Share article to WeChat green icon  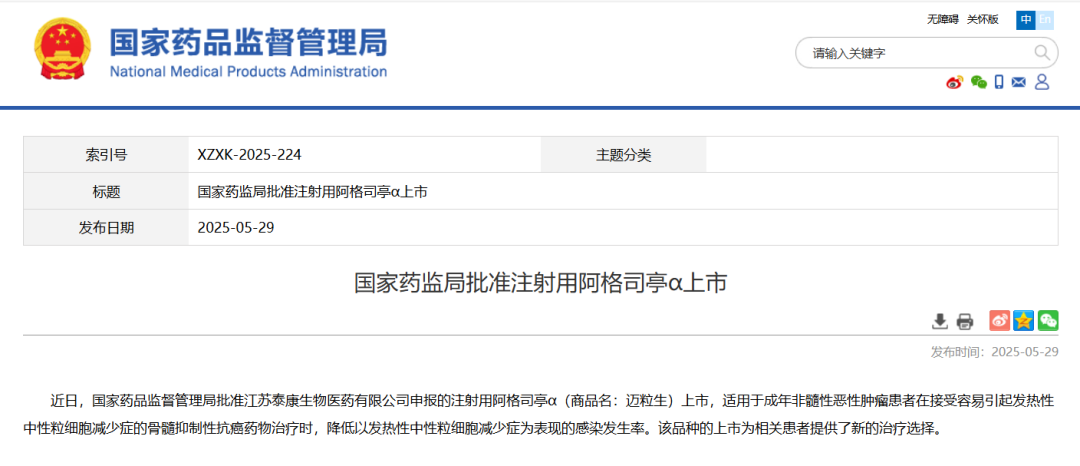coord(1048,320)
